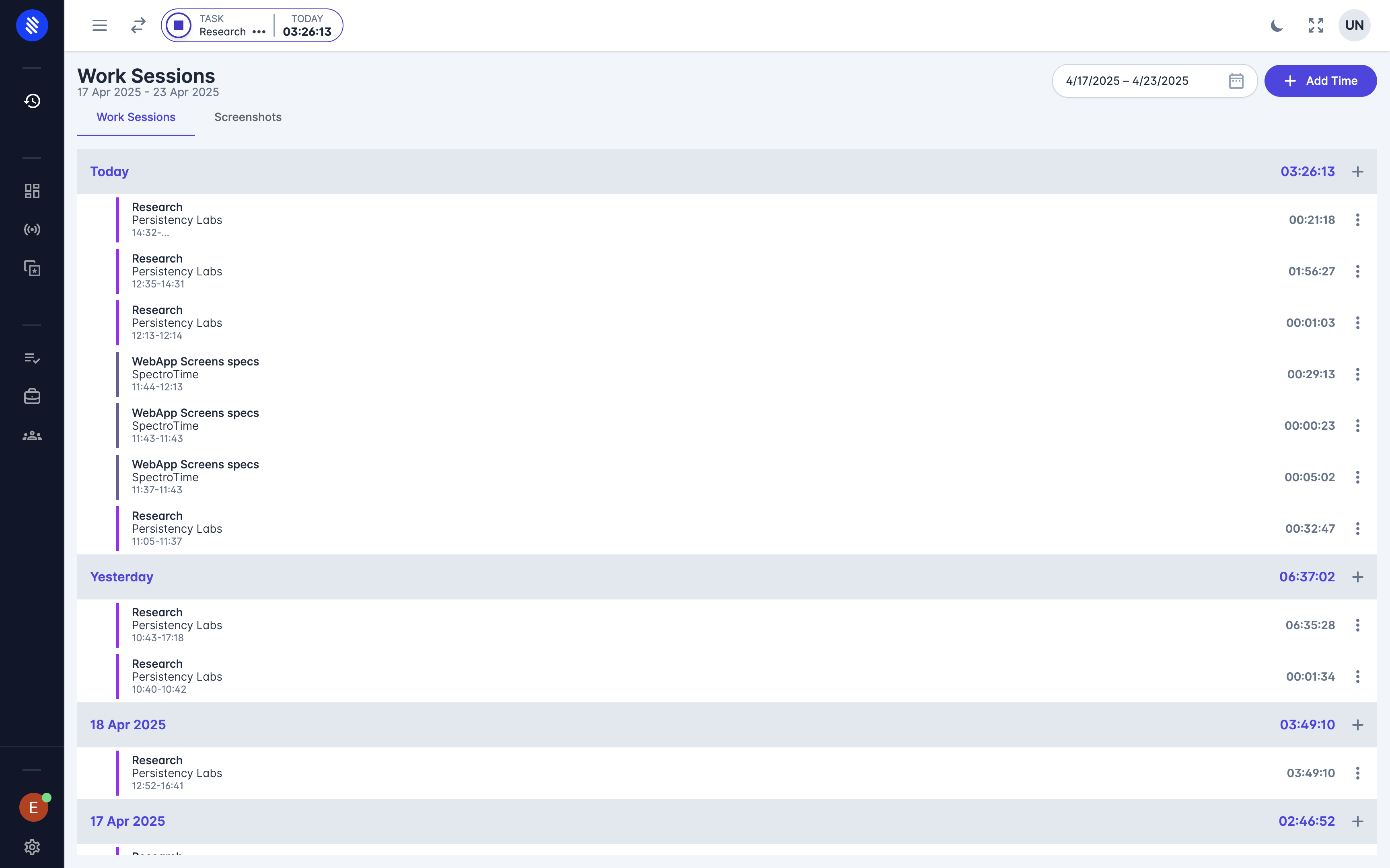Open the tasks checklist sidebar icon
Viewport: 1390px width, 868px height.
(x=32, y=358)
